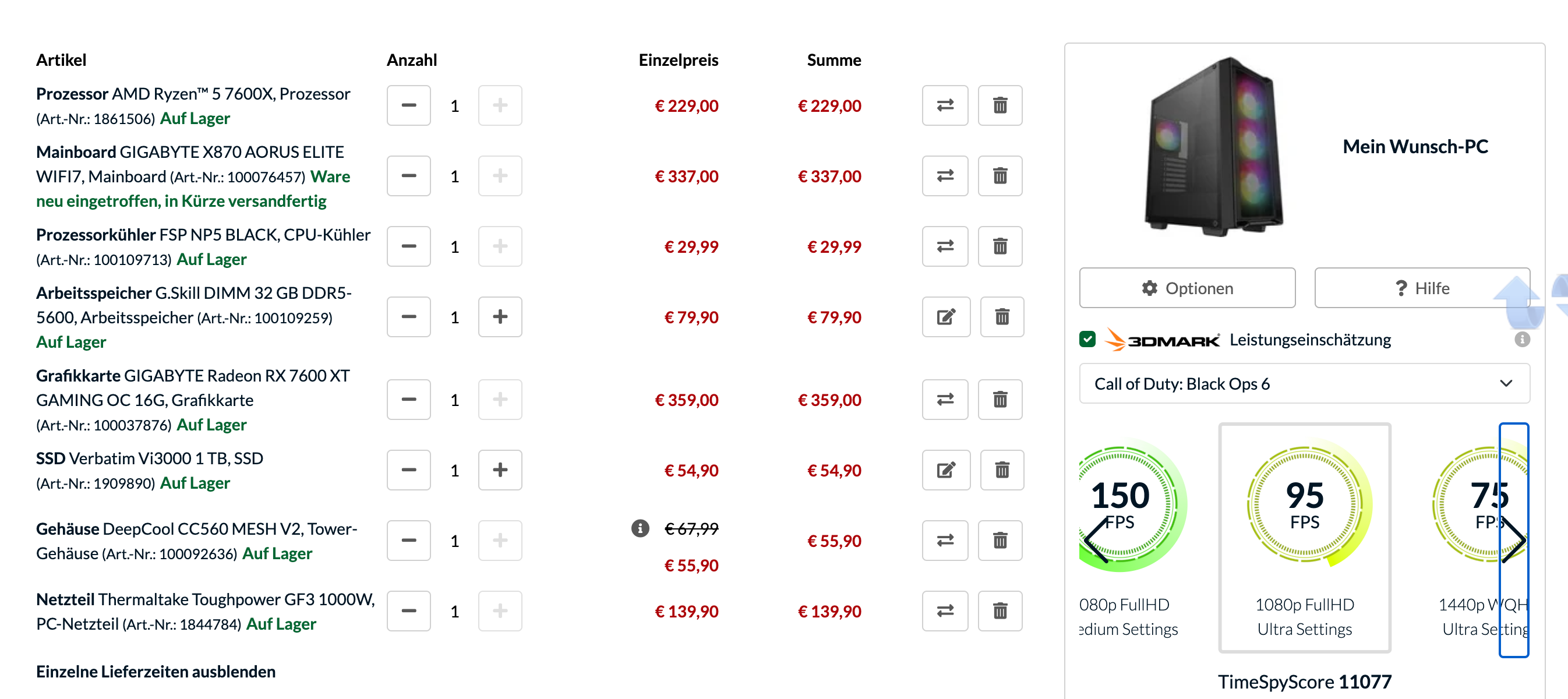The image size is (1568, 699).
Task: Decrease quantity of Verbatim SSD
Action: click(x=408, y=470)
